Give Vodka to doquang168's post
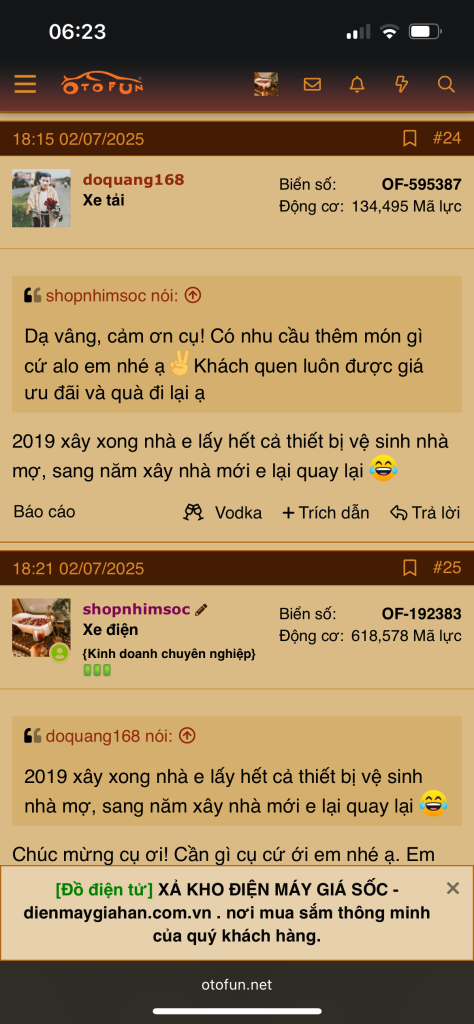Screen dimensions: 474x1024 (223, 513)
